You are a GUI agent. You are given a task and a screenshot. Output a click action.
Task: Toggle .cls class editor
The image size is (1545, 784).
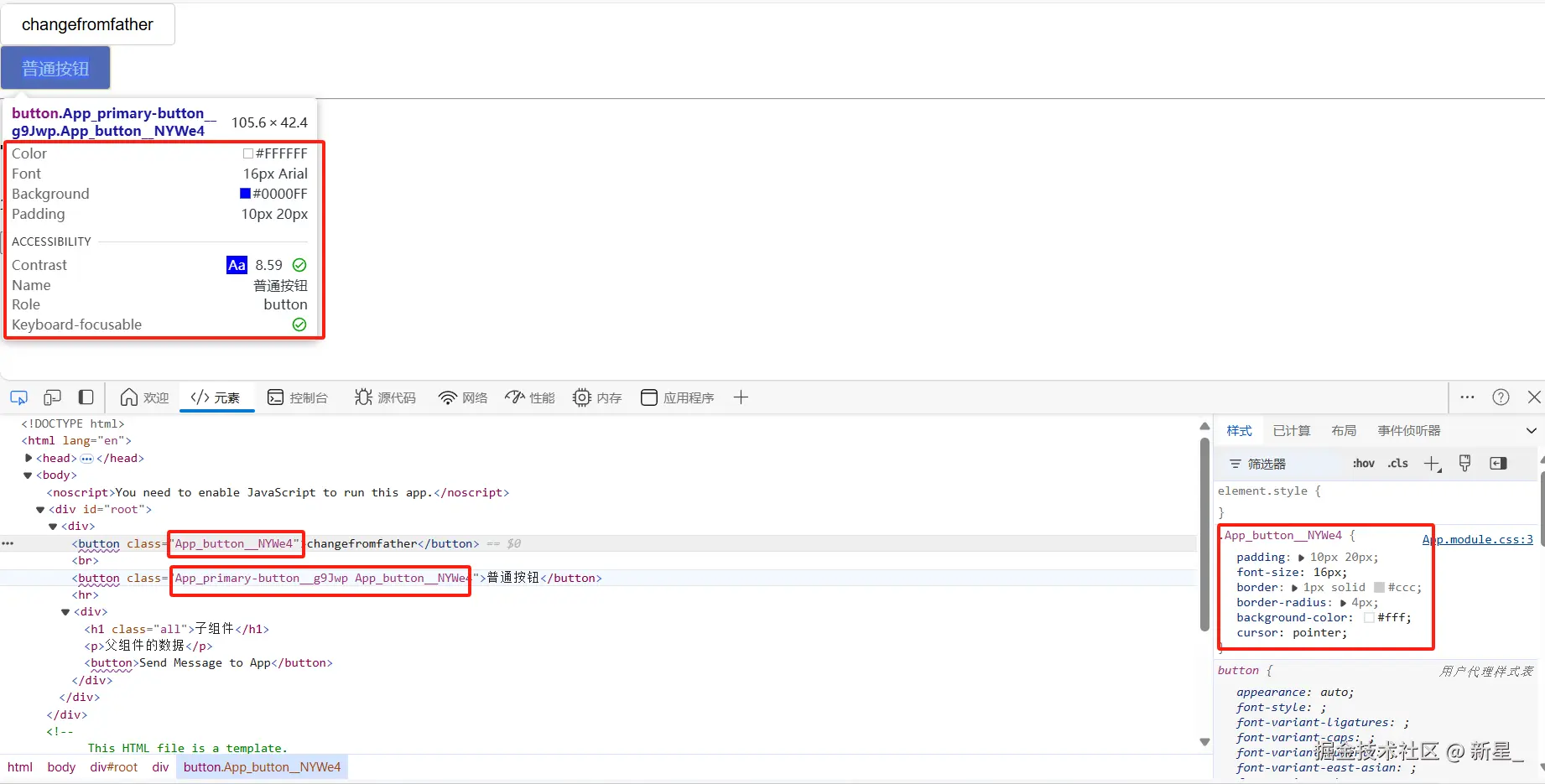click(1398, 464)
